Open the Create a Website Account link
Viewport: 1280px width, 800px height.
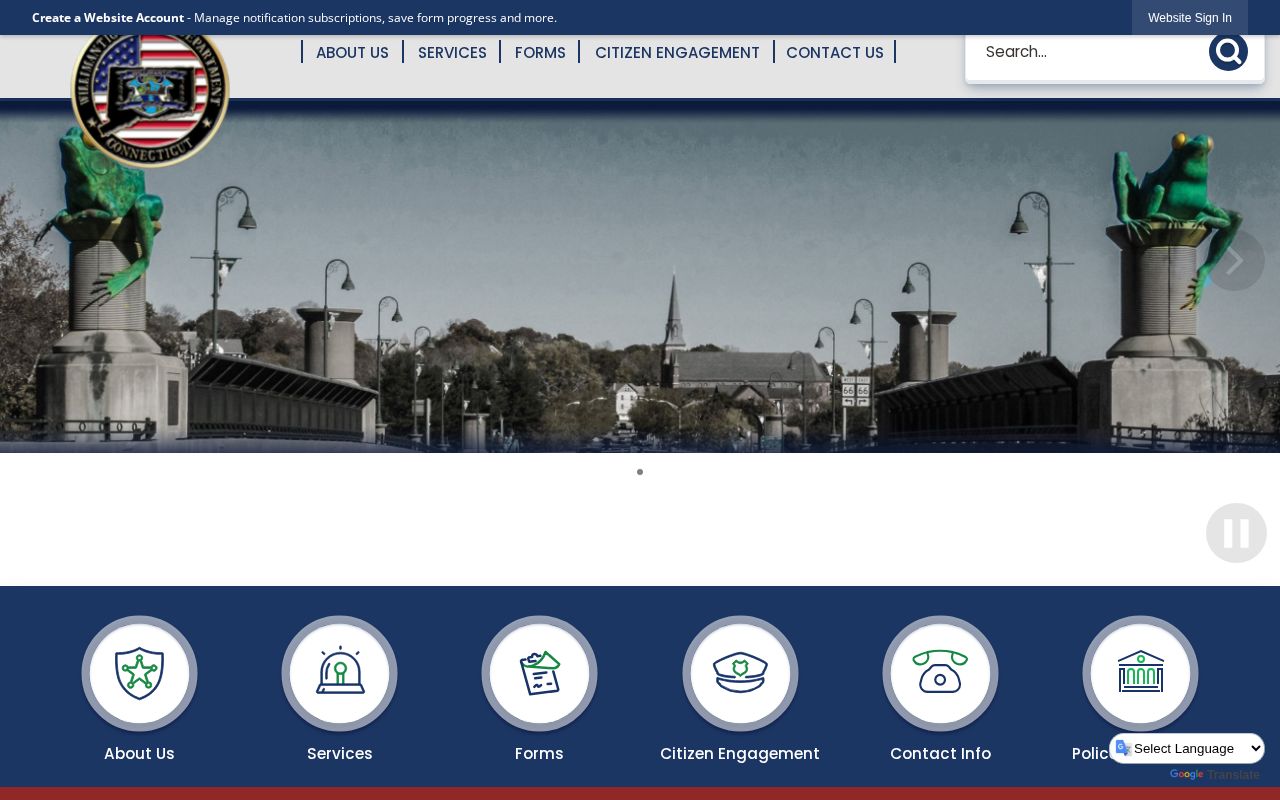[108, 18]
